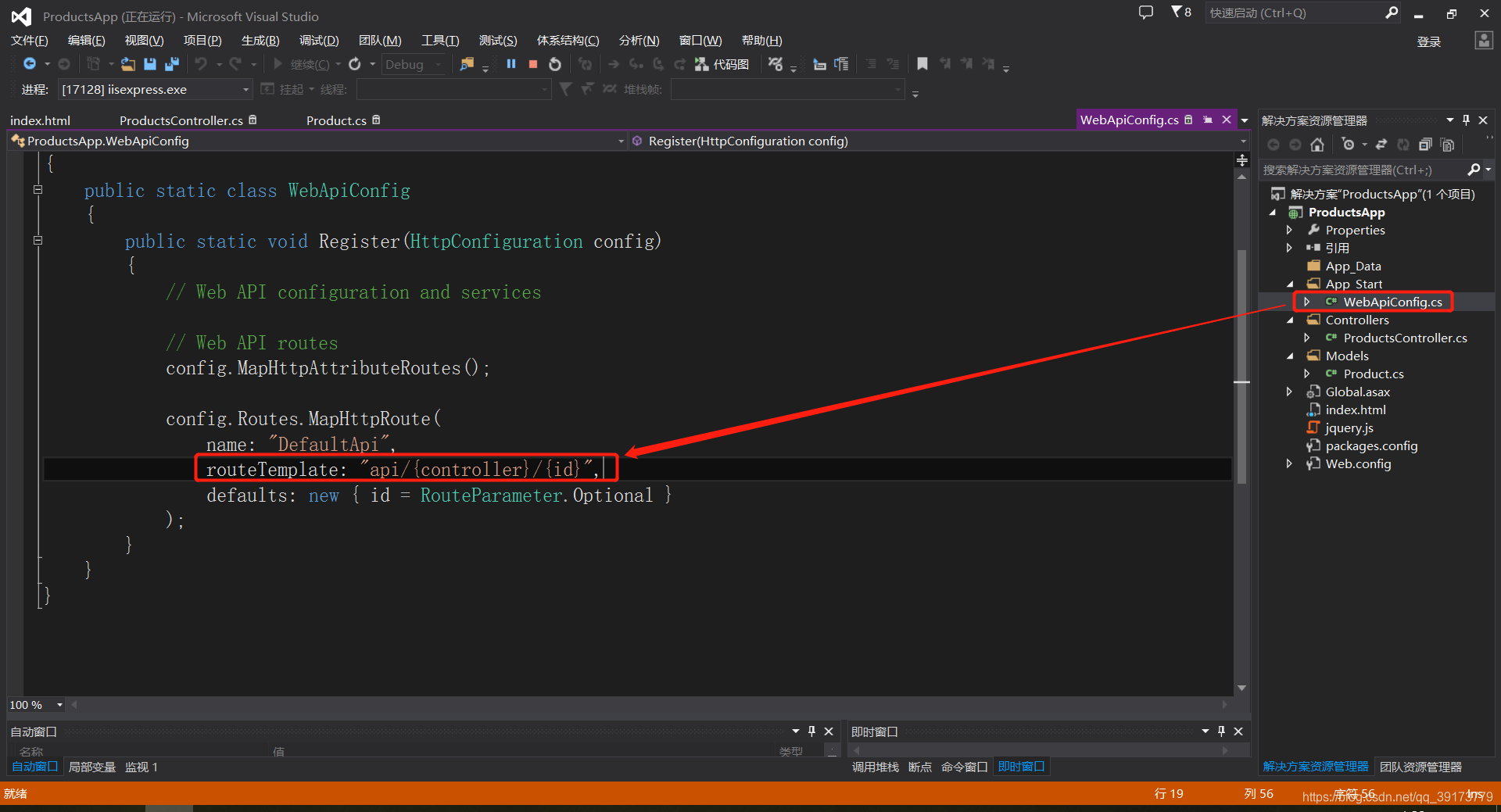1501x812 pixels.
Task: Stop debugging with the red square
Action: tap(533, 64)
